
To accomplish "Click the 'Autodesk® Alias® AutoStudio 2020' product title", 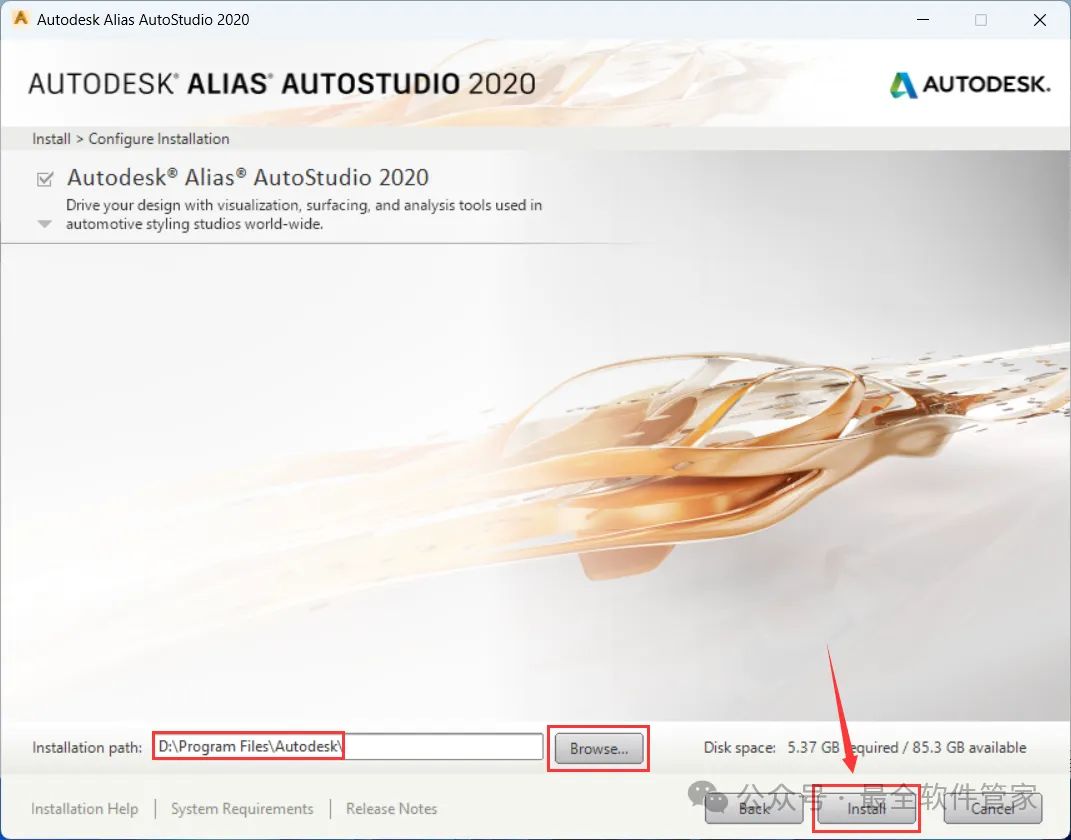I will 247,178.
